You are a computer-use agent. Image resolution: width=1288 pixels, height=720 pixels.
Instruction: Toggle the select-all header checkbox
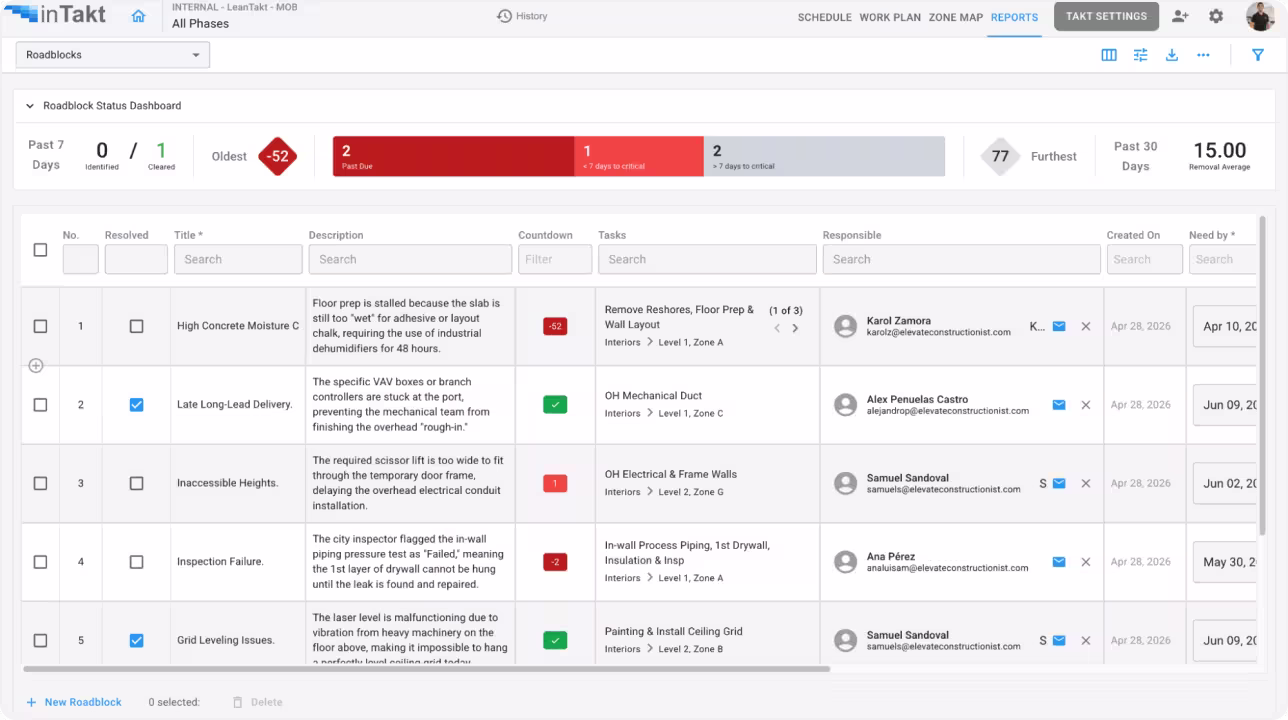(x=40, y=250)
